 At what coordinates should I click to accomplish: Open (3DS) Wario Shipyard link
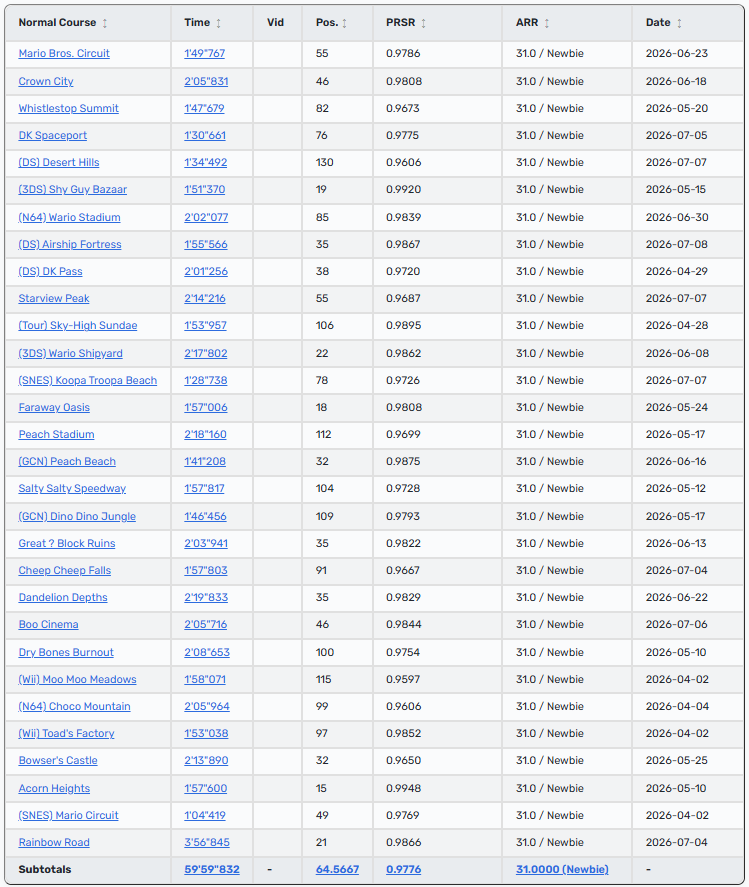coord(70,354)
